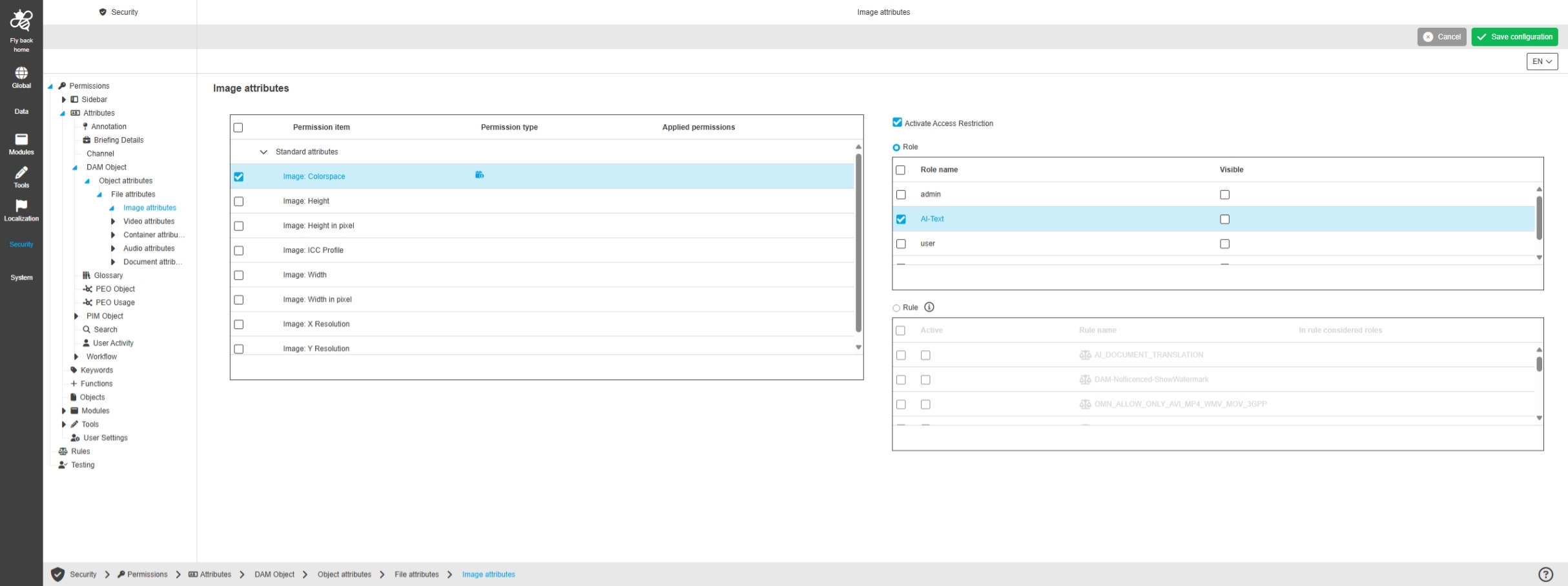Open System in left navigation
The image size is (1568, 586).
(21, 278)
